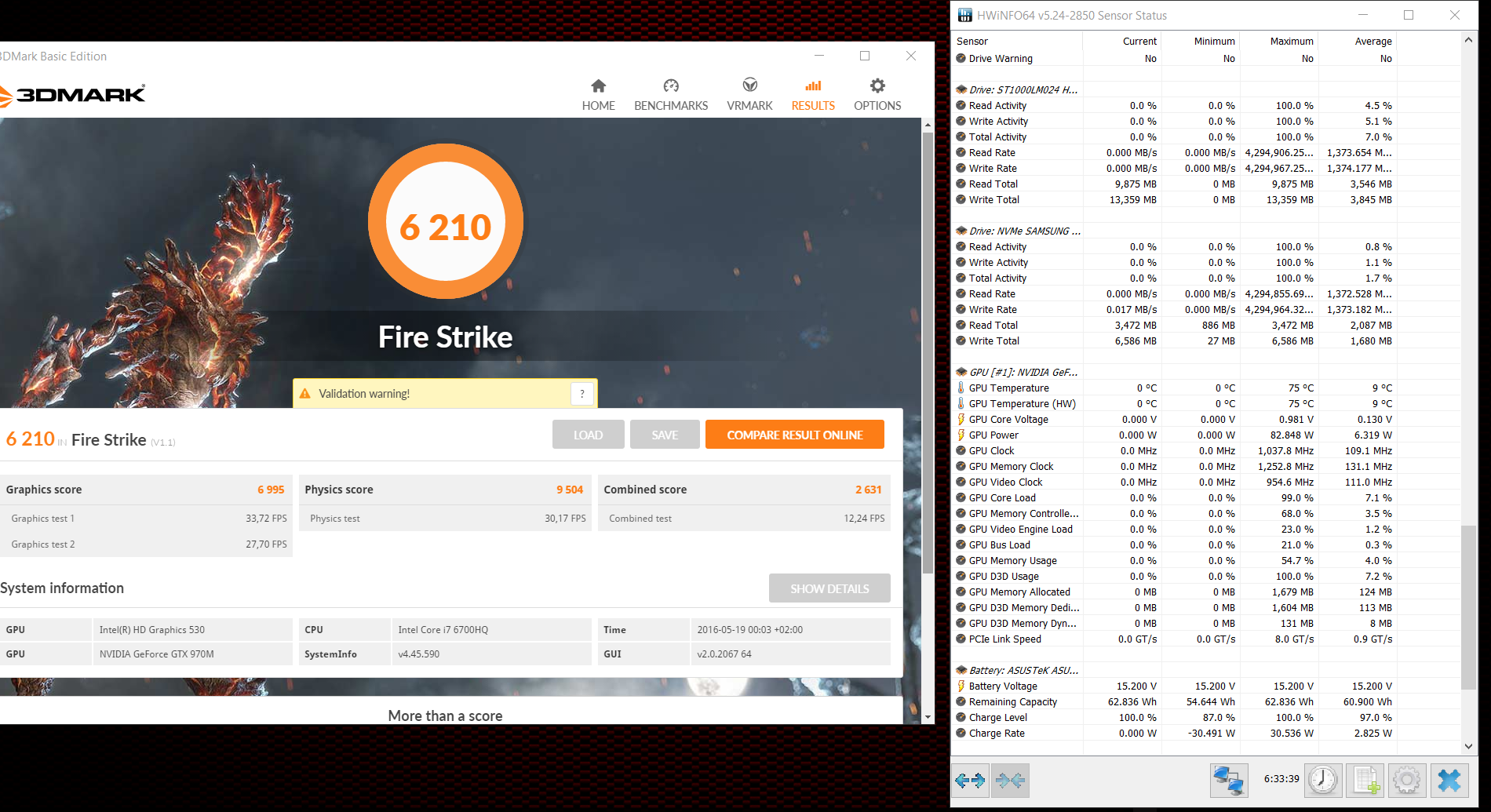Image resolution: width=1491 pixels, height=812 pixels.
Task: Click HWiNFO scrollbar up arrow
Action: pyautogui.click(x=1468, y=40)
